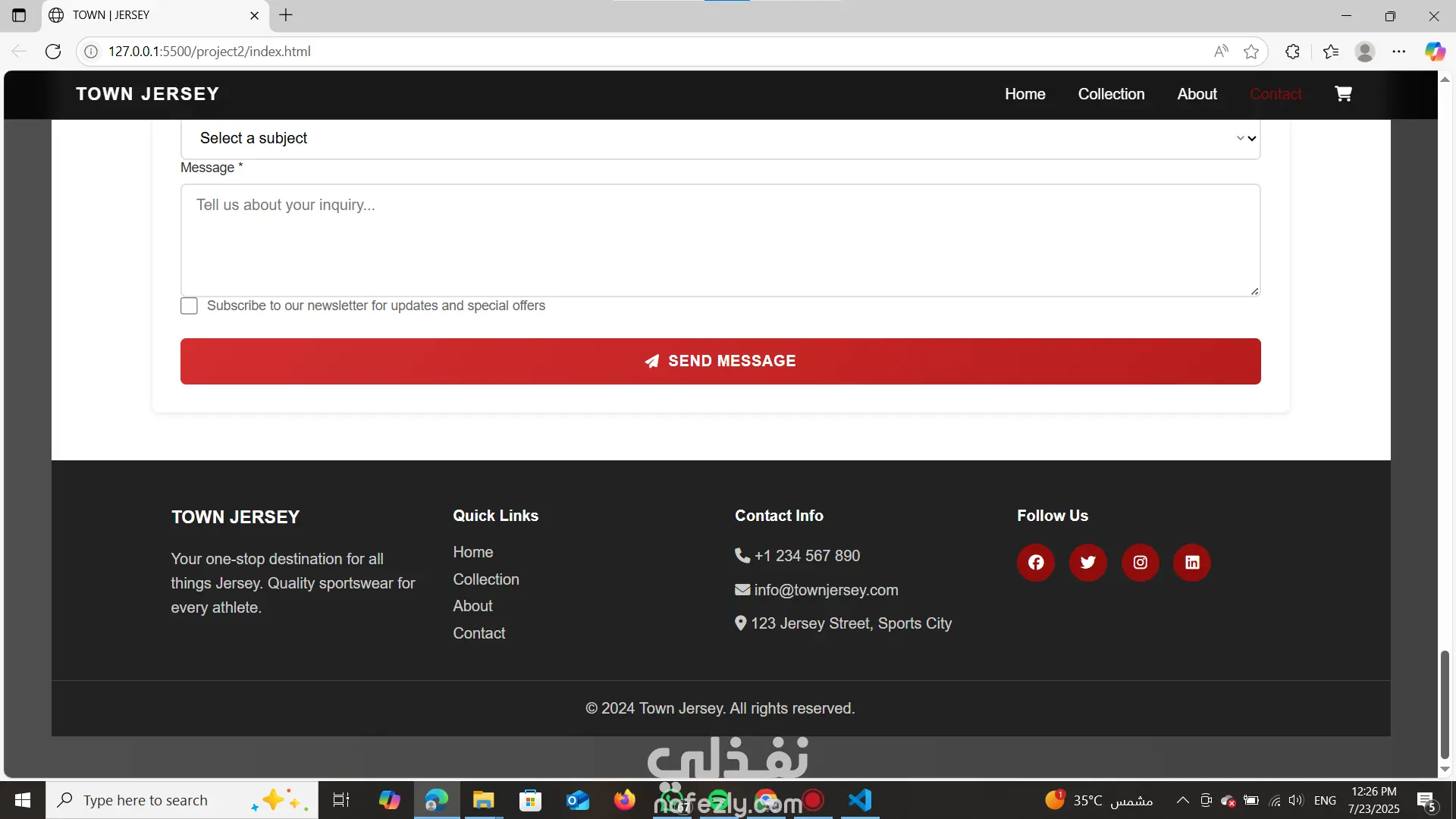Open the Twitter social icon

(1087, 563)
